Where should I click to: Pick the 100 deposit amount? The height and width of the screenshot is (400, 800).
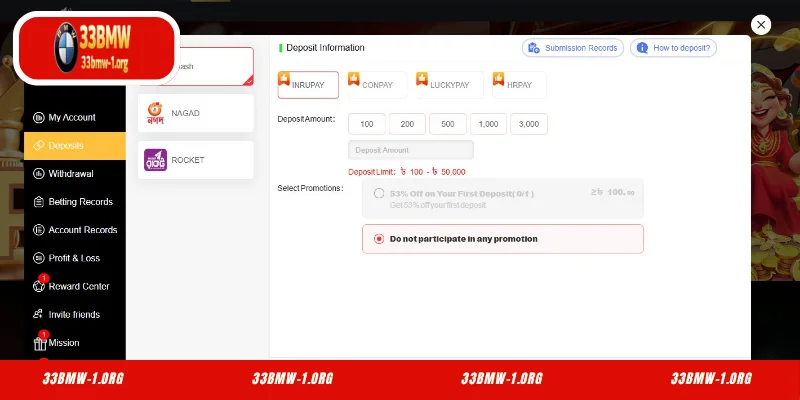click(x=367, y=124)
